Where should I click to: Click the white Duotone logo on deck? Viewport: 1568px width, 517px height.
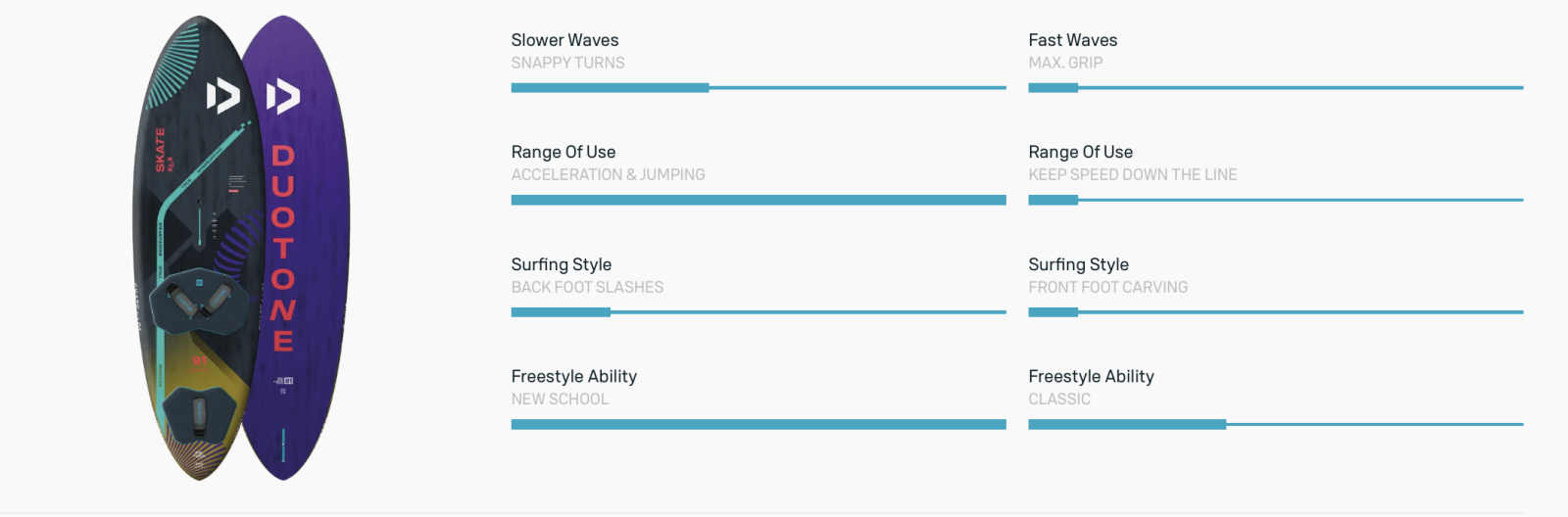tap(222, 96)
